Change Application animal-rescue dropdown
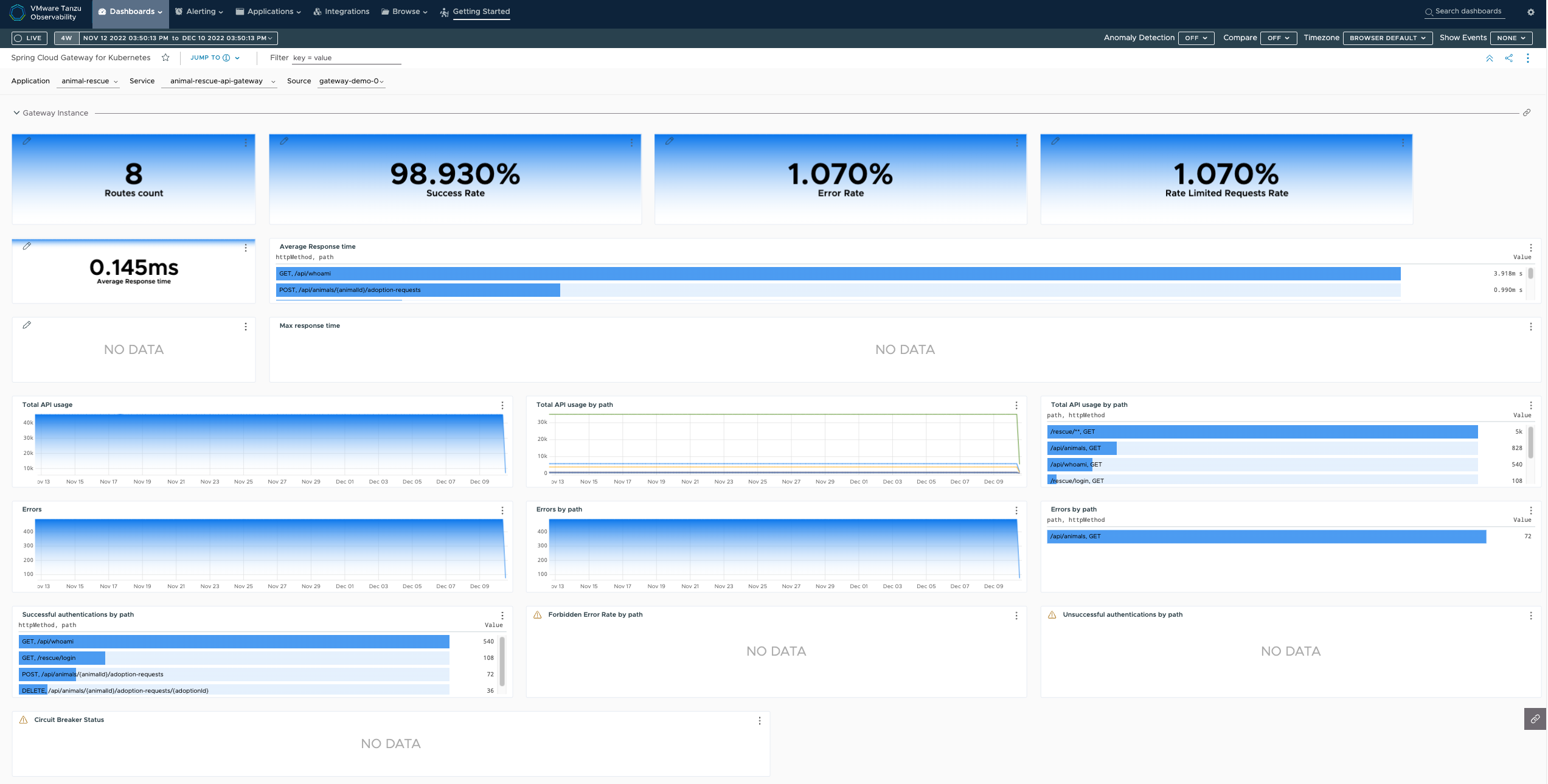The width and height of the screenshot is (1548, 784). pyautogui.click(x=88, y=81)
